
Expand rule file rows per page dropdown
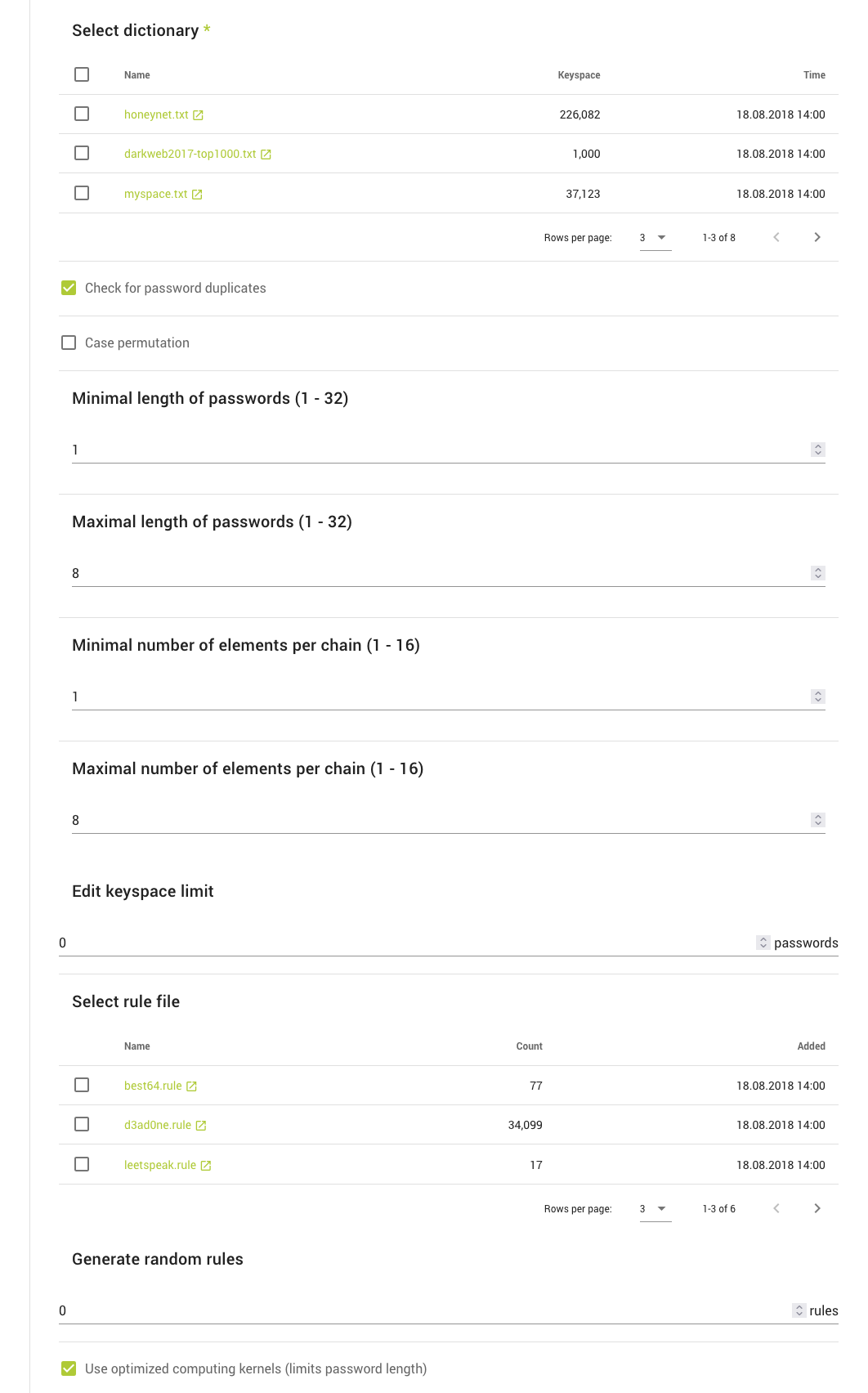point(655,1209)
